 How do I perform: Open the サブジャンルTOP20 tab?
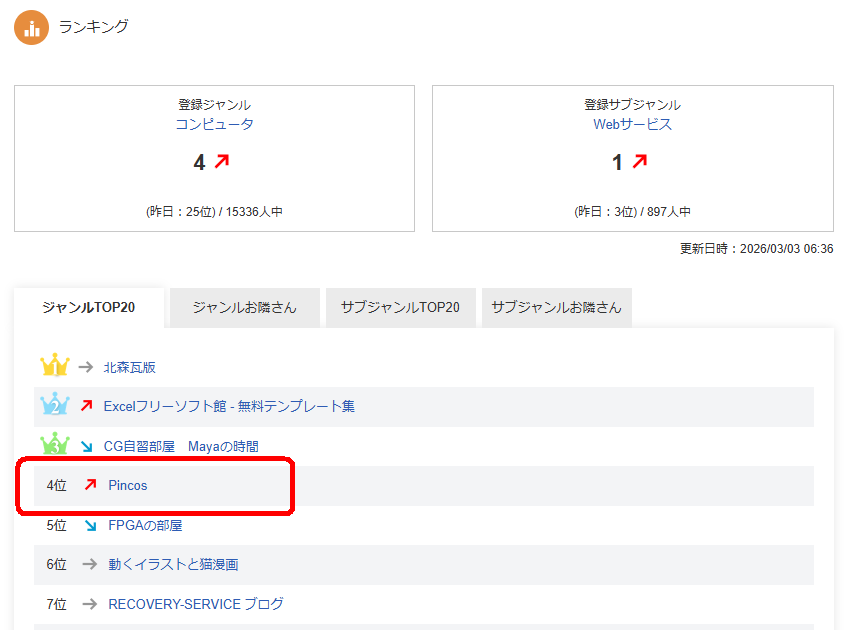pyautogui.click(x=400, y=307)
